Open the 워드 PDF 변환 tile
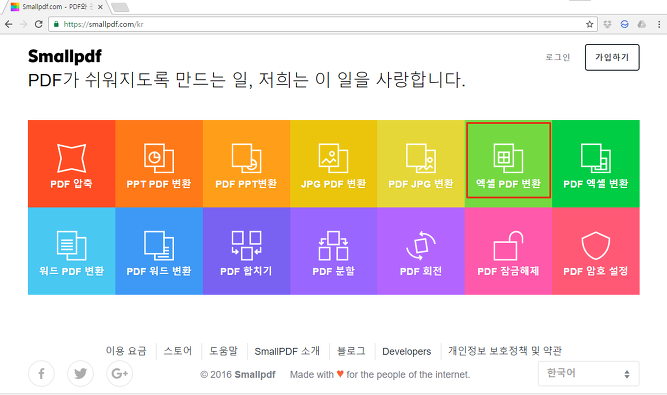The height and width of the screenshot is (395, 667). (71, 251)
